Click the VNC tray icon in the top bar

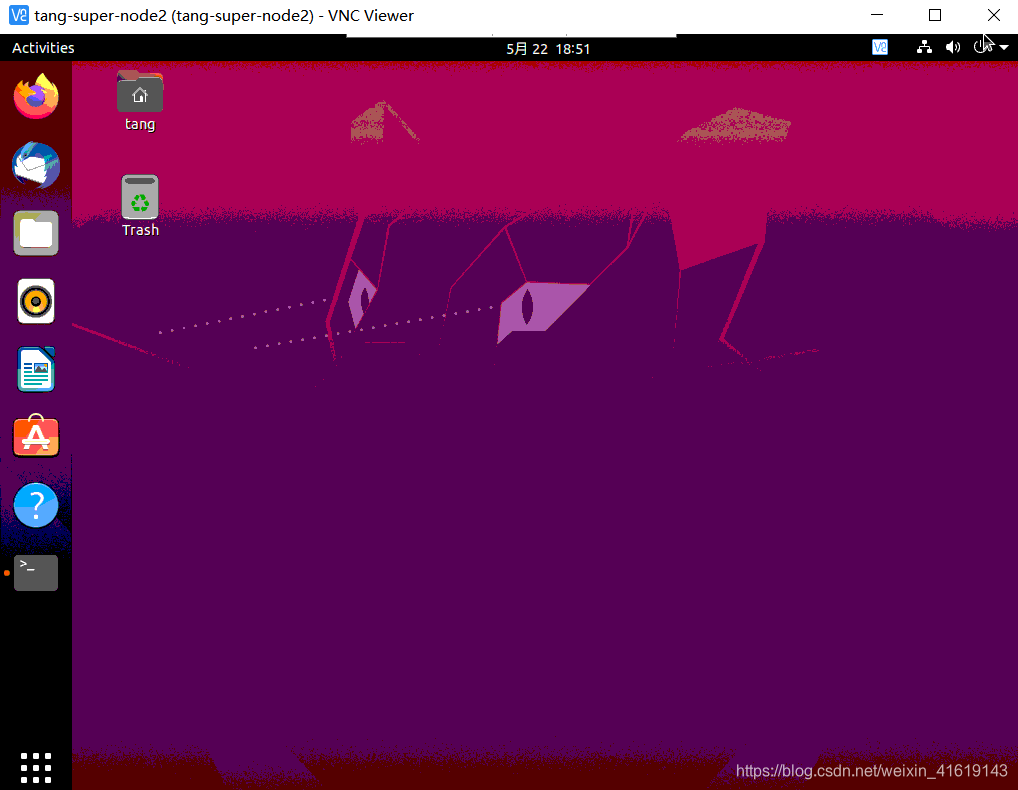coord(880,47)
